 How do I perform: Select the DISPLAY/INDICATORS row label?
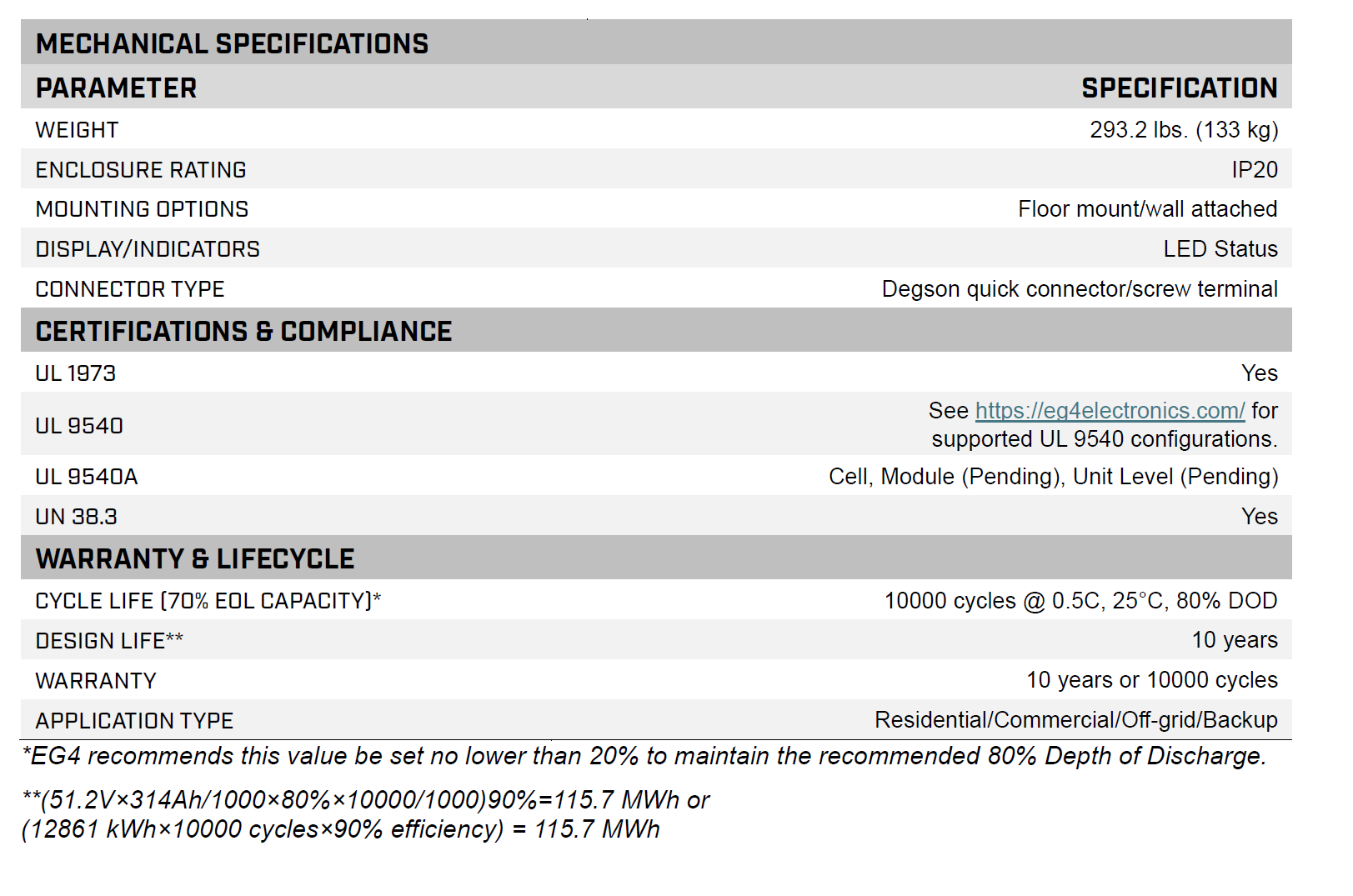tap(148, 249)
